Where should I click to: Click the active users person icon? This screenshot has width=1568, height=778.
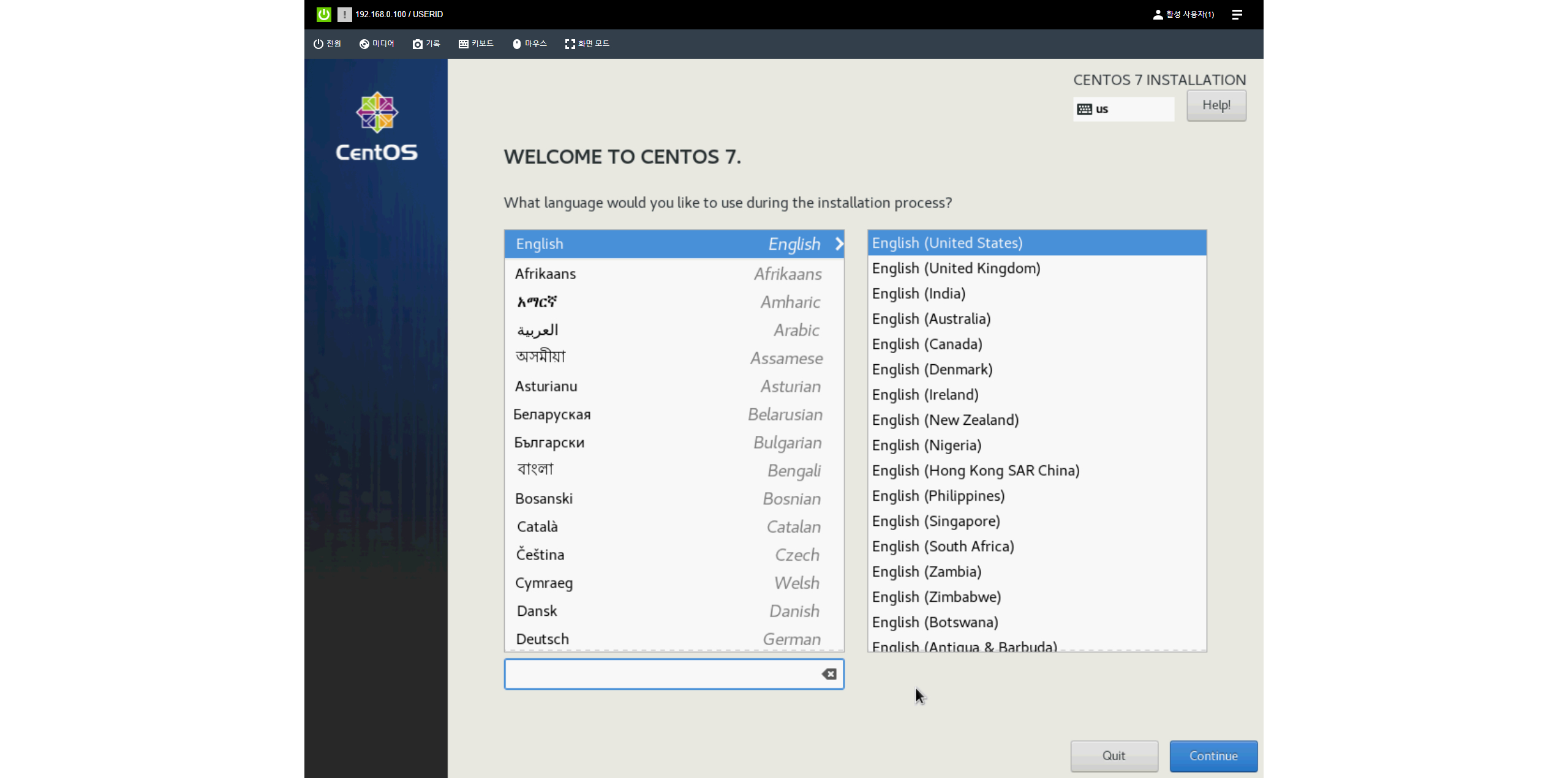[x=1158, y=14]
